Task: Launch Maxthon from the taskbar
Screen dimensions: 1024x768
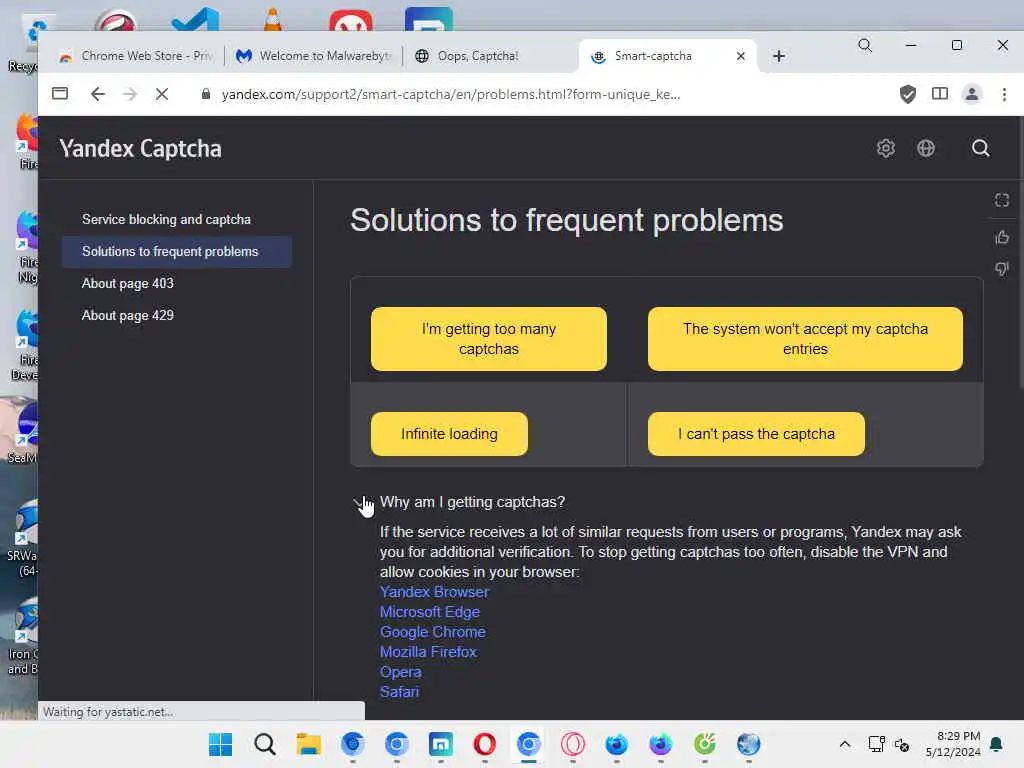Action: tap(440, 744)
